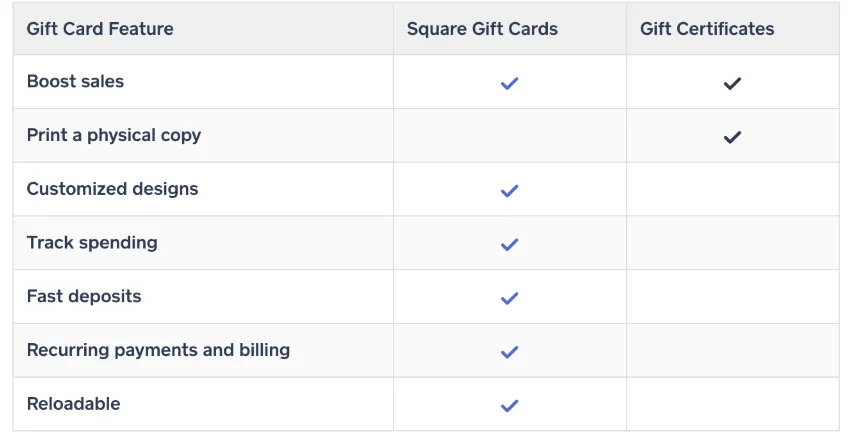This screenshot has height=432, width=848.
Task: Select the Gift Certificates column header
Action: pyautogui.click(x=707, y=29)
